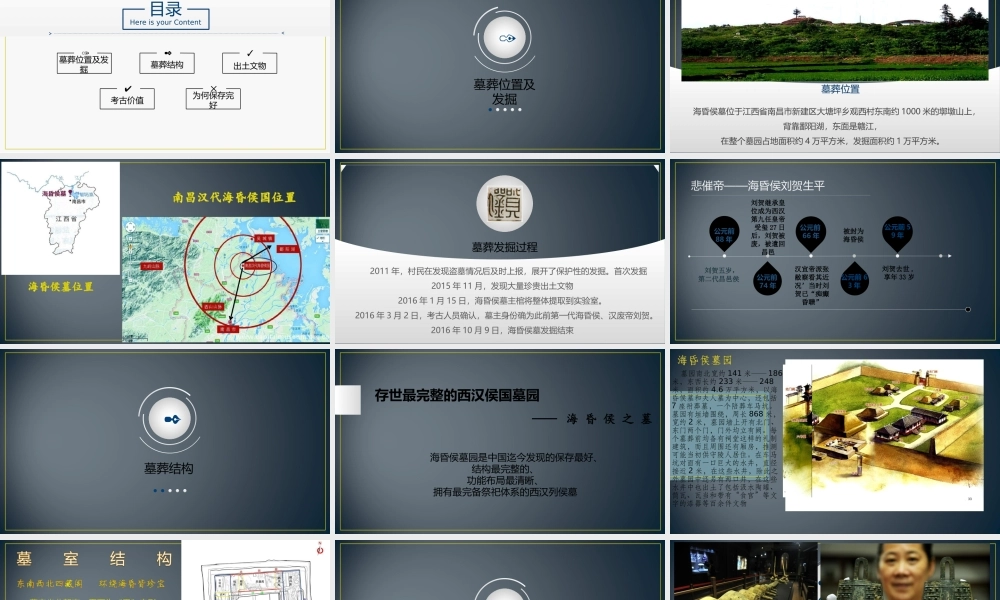Click the circular emblem on the bottom dark slide
Screen dimensions: 1000x600
(502, 595)
